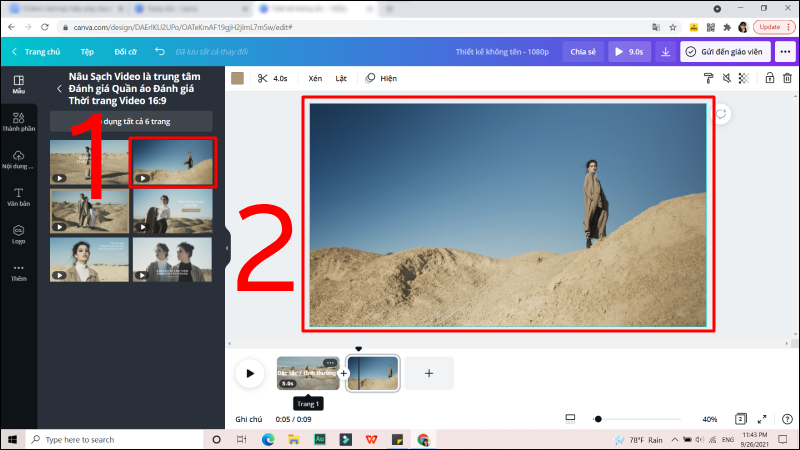Screen dimensions: 800x450
Task: Go back from template details with chevron
Action: 59,89
